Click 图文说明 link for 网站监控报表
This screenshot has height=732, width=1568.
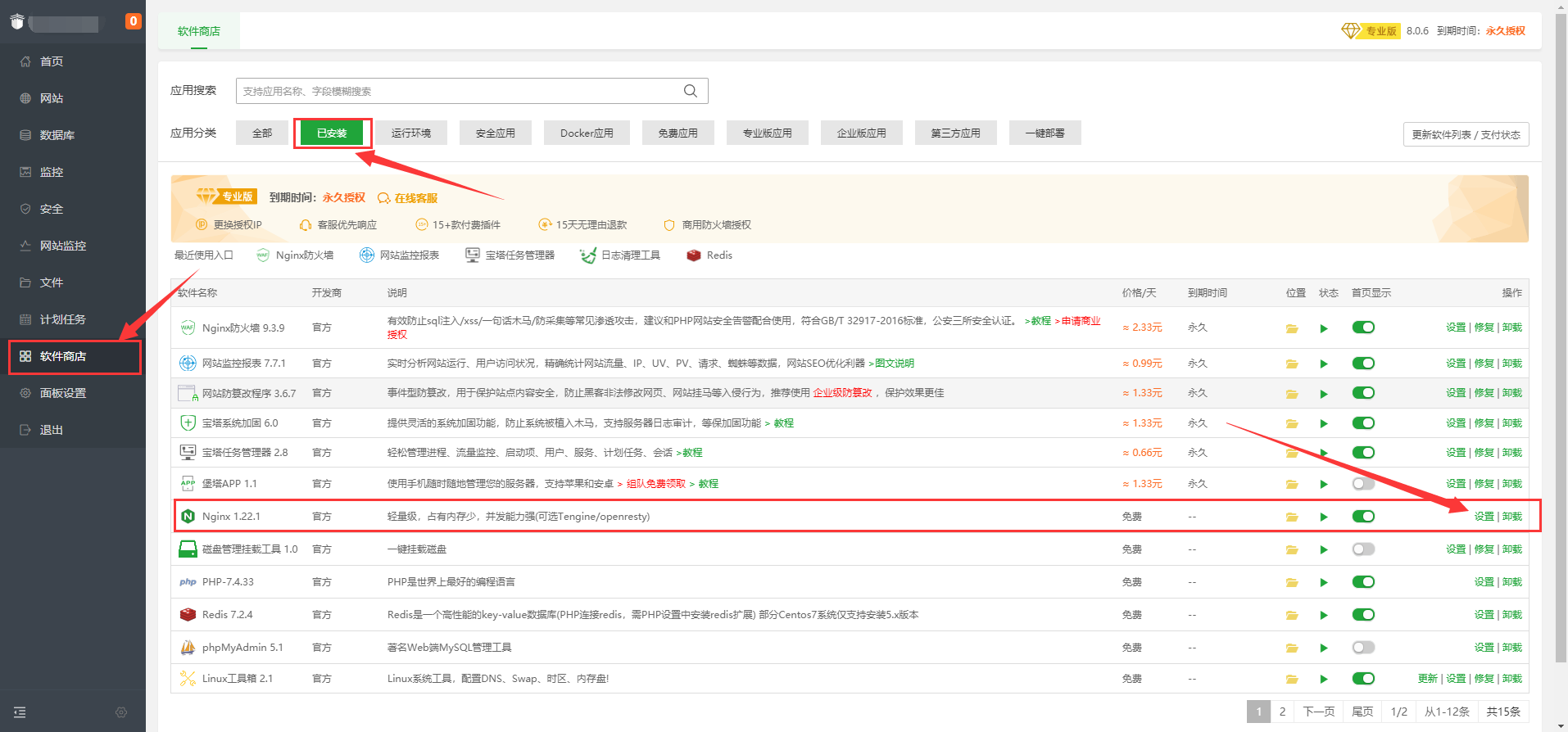click(x=895, y=364)
